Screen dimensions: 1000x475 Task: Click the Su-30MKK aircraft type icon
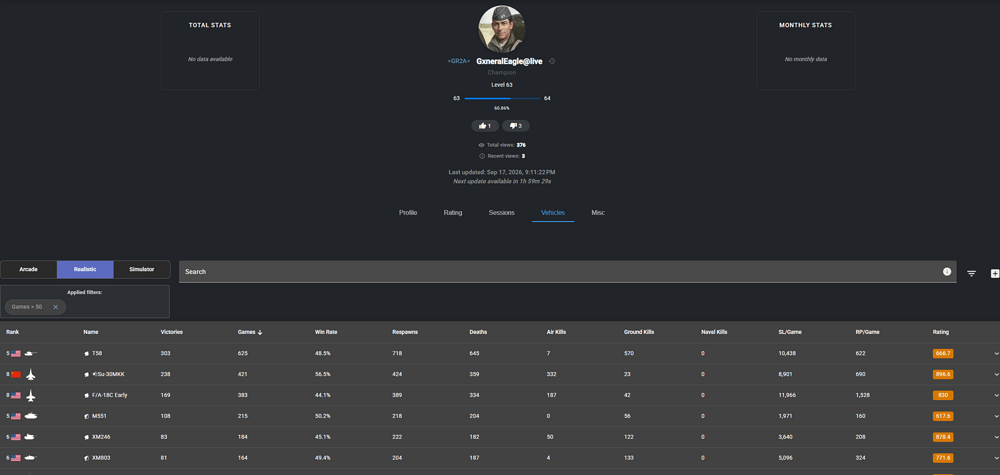[31, 374]
